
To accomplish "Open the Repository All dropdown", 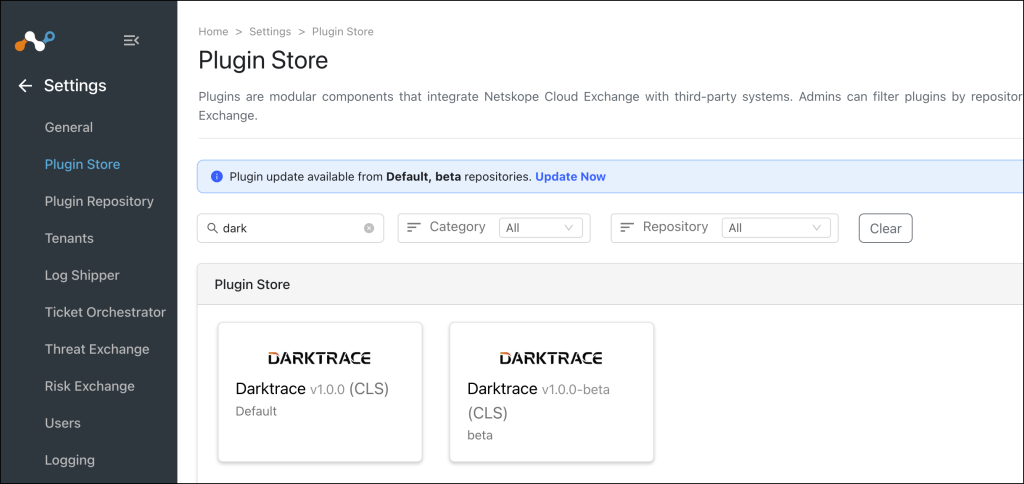I will pos(776,228).
